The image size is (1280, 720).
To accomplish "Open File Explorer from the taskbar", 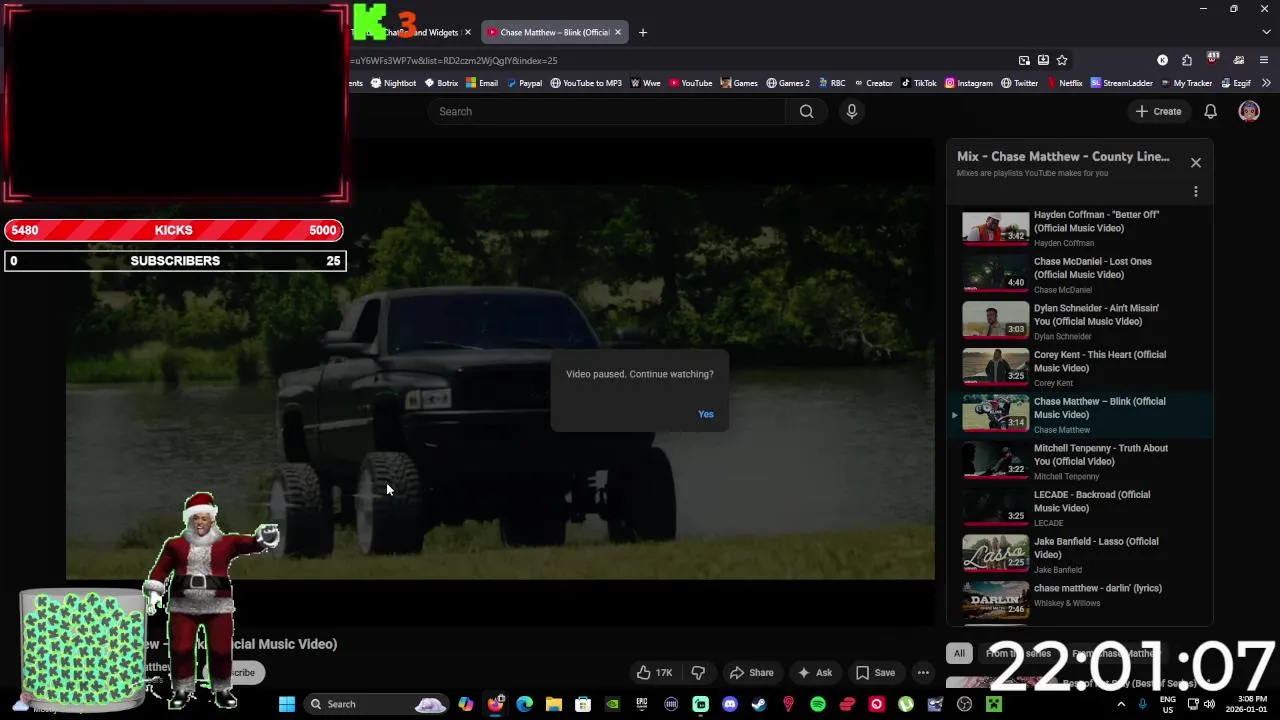I will 553,704.
